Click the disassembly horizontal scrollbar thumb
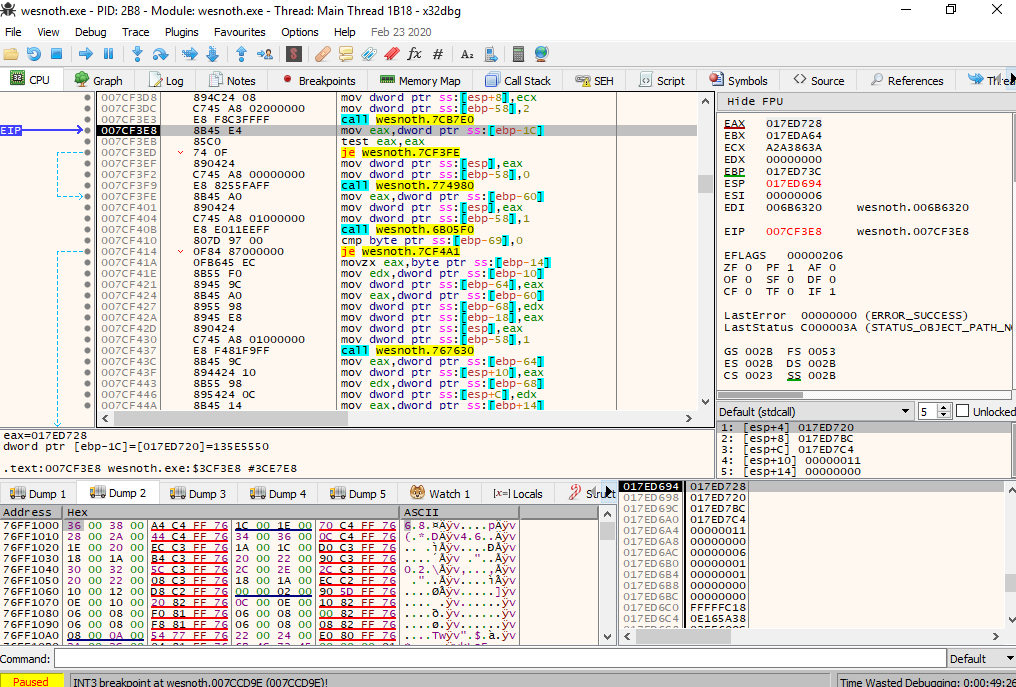This screenshot has width=1016, height=687. coord(231,418)
